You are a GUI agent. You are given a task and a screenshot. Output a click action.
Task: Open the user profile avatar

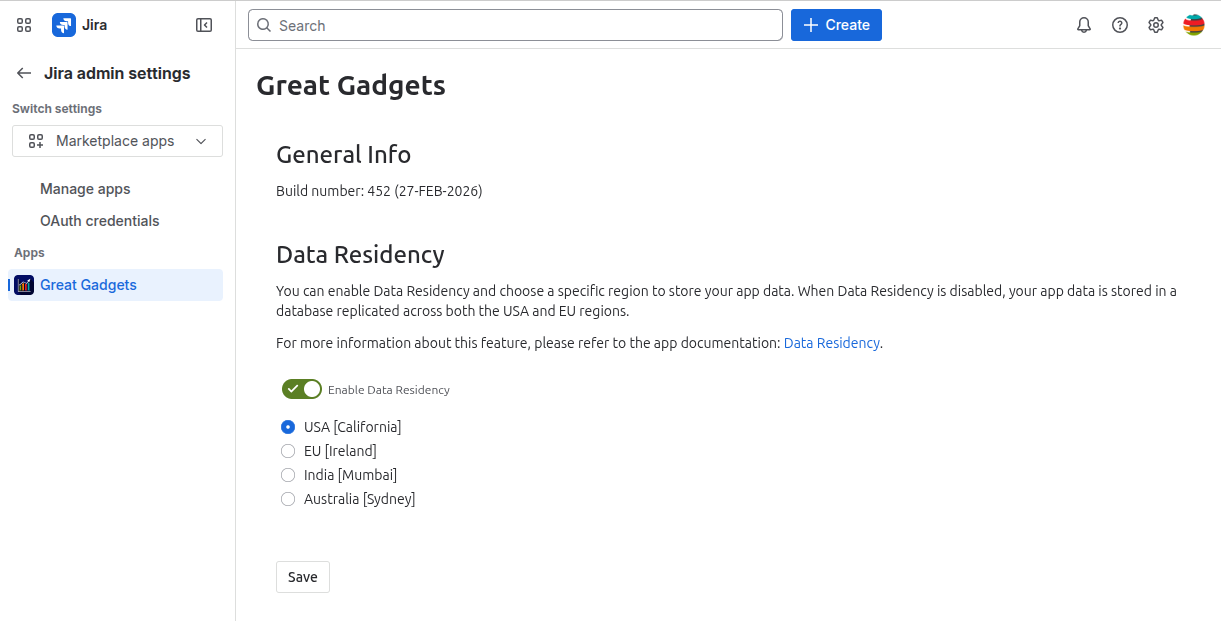1193,25
